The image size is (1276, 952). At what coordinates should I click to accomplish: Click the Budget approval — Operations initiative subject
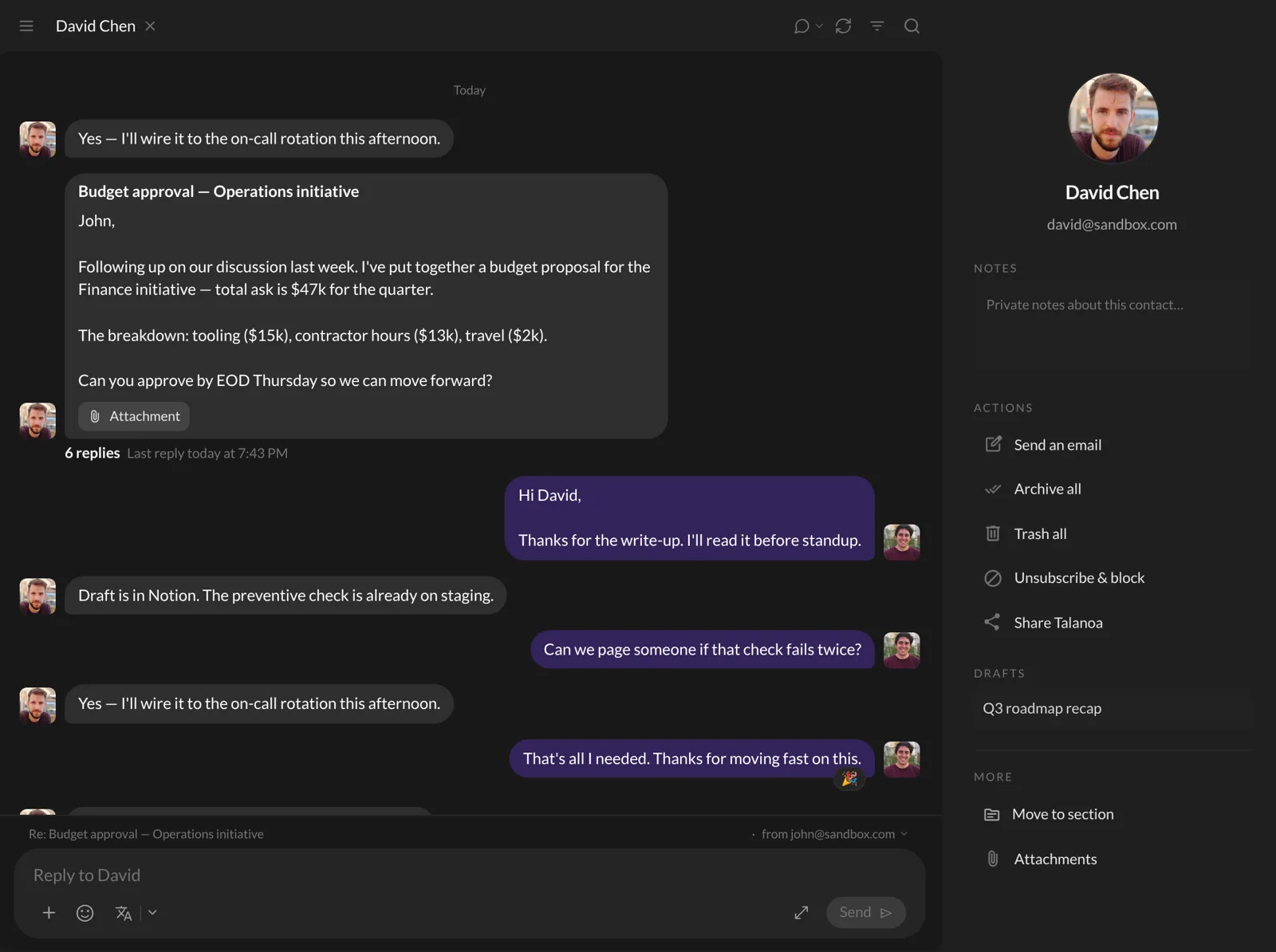[219, 191]
